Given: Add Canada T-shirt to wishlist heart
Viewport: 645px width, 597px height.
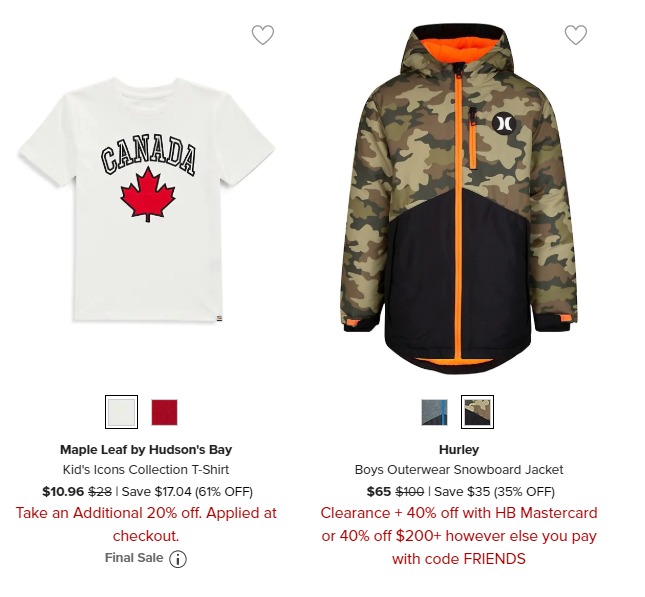Looking at the screenshot, I should click(262, 35).
